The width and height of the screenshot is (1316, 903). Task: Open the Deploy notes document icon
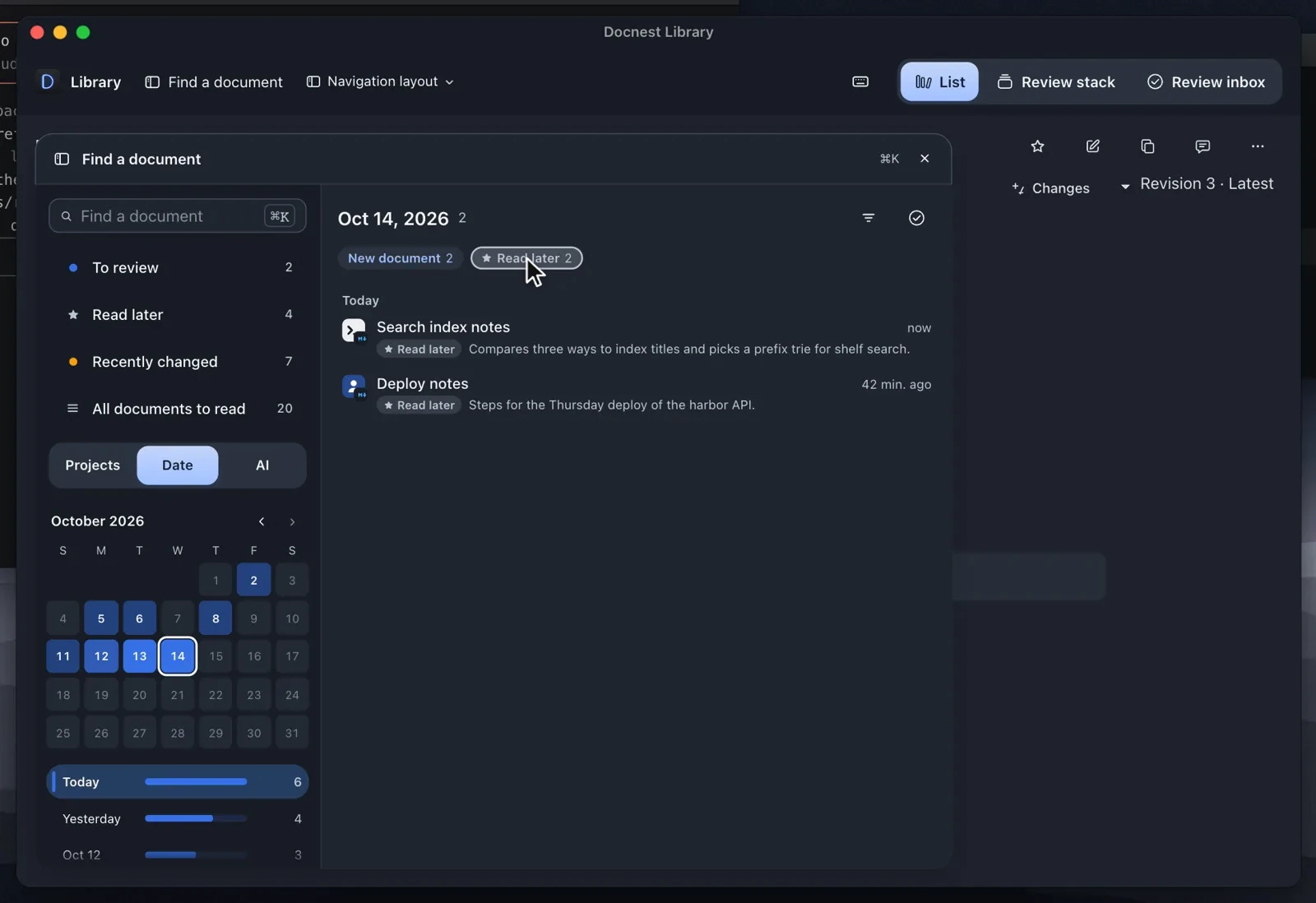354,387
